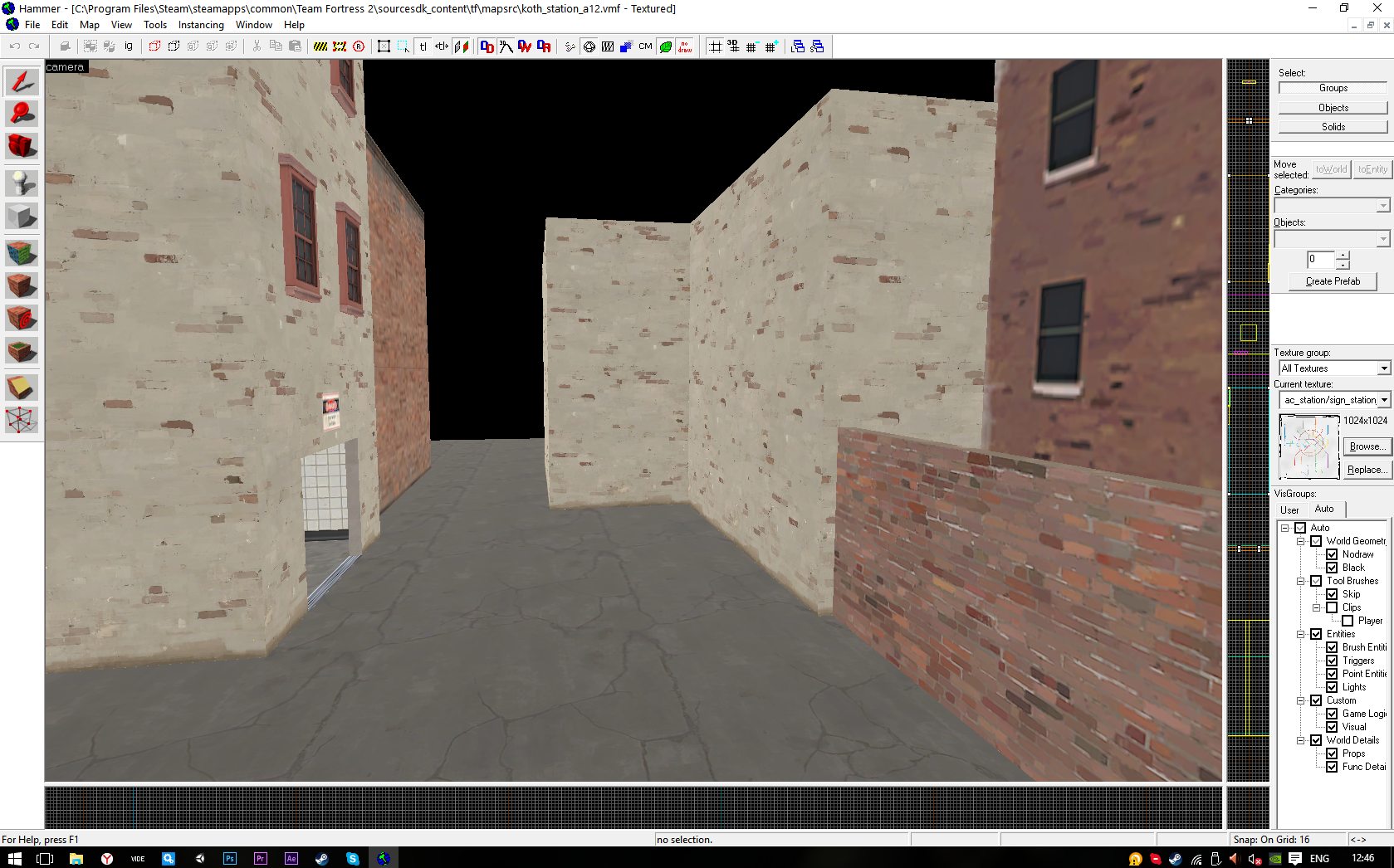This screenshot has width=1394, height=868.
Task: Open the Instancing menu
Action: coord(201,25)
